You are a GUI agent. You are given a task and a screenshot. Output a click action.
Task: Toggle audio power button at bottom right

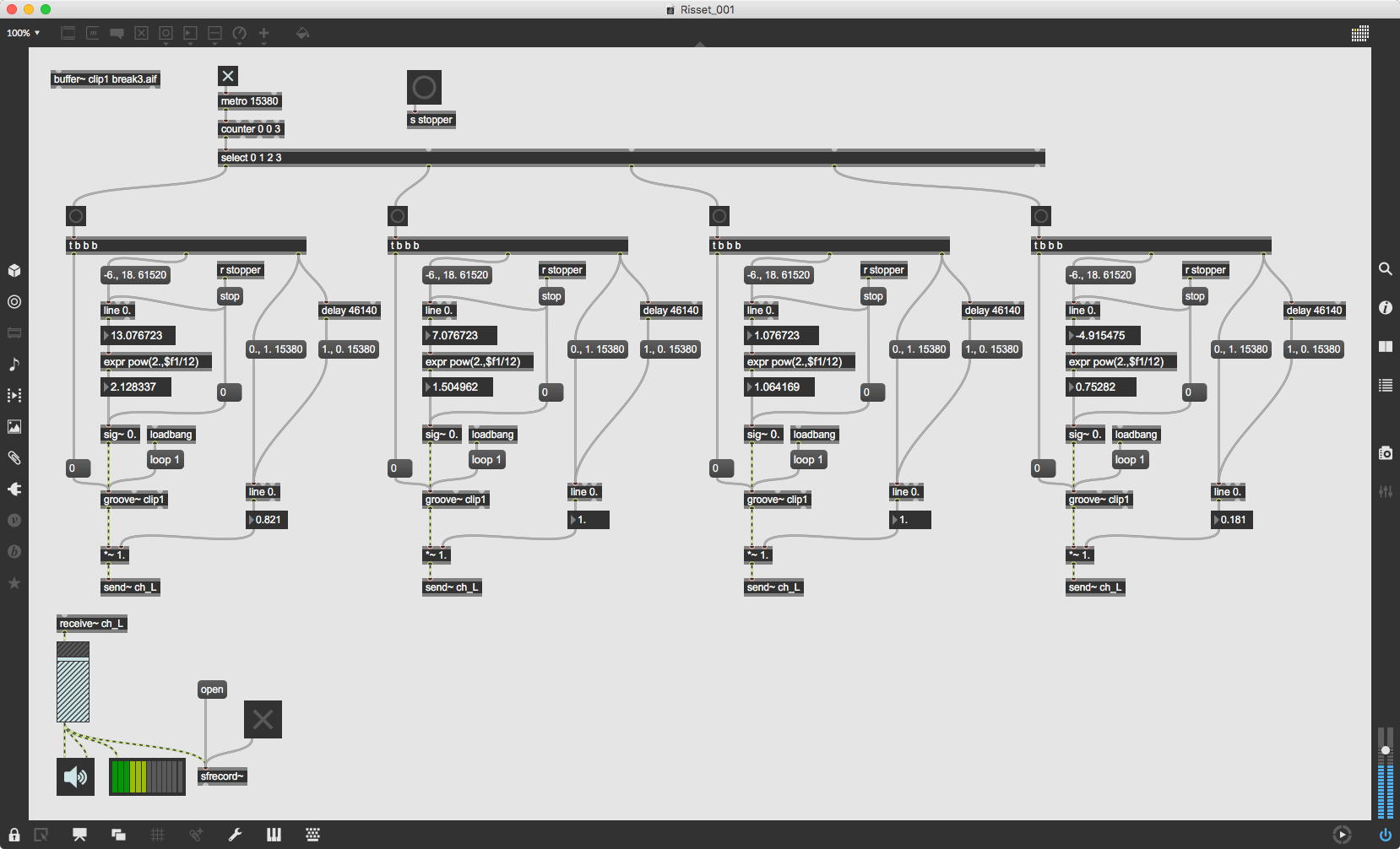pos(1386,835)
